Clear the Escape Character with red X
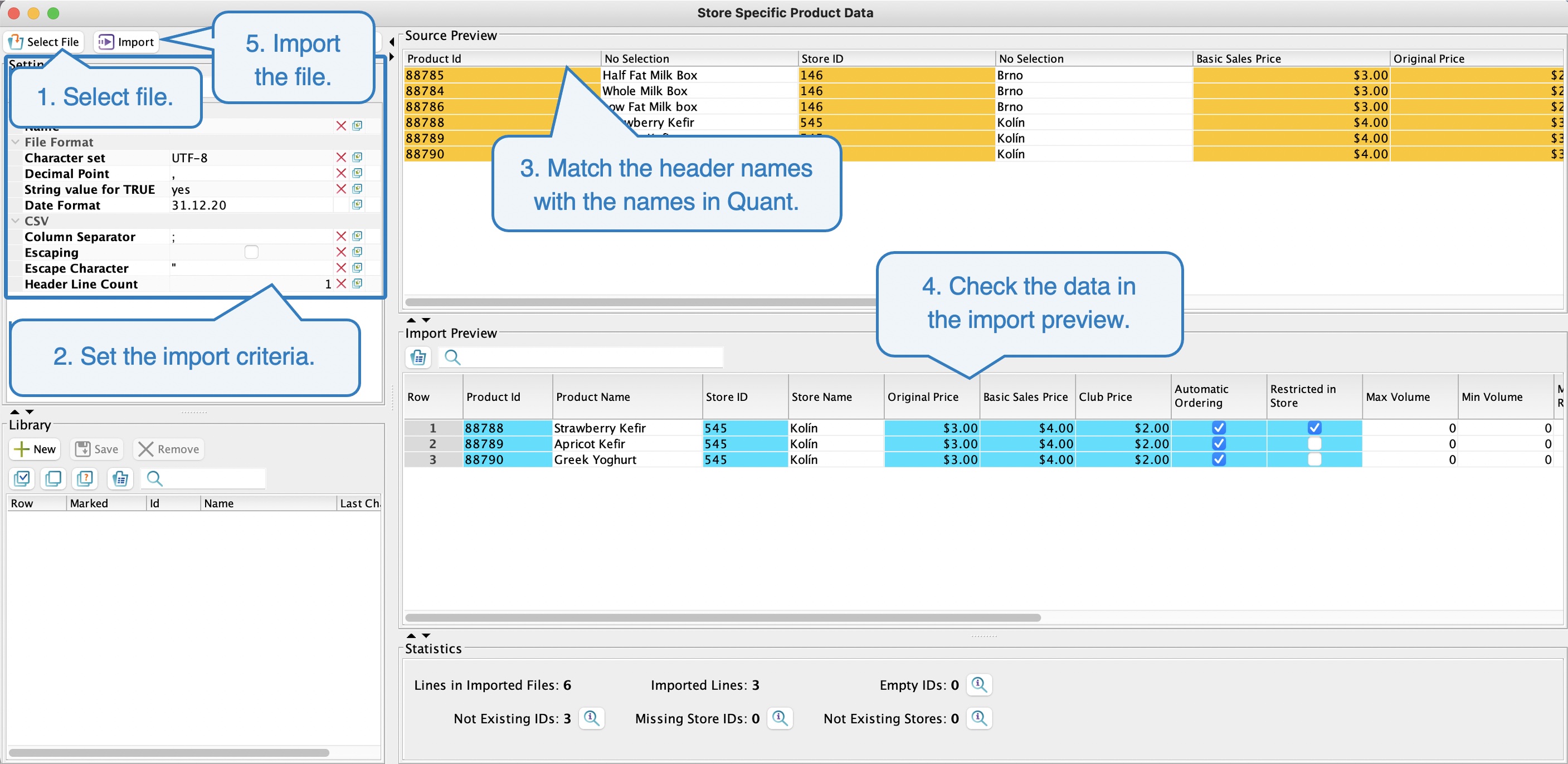This screenshot has width=1568, height=764. tap(341, 268)
